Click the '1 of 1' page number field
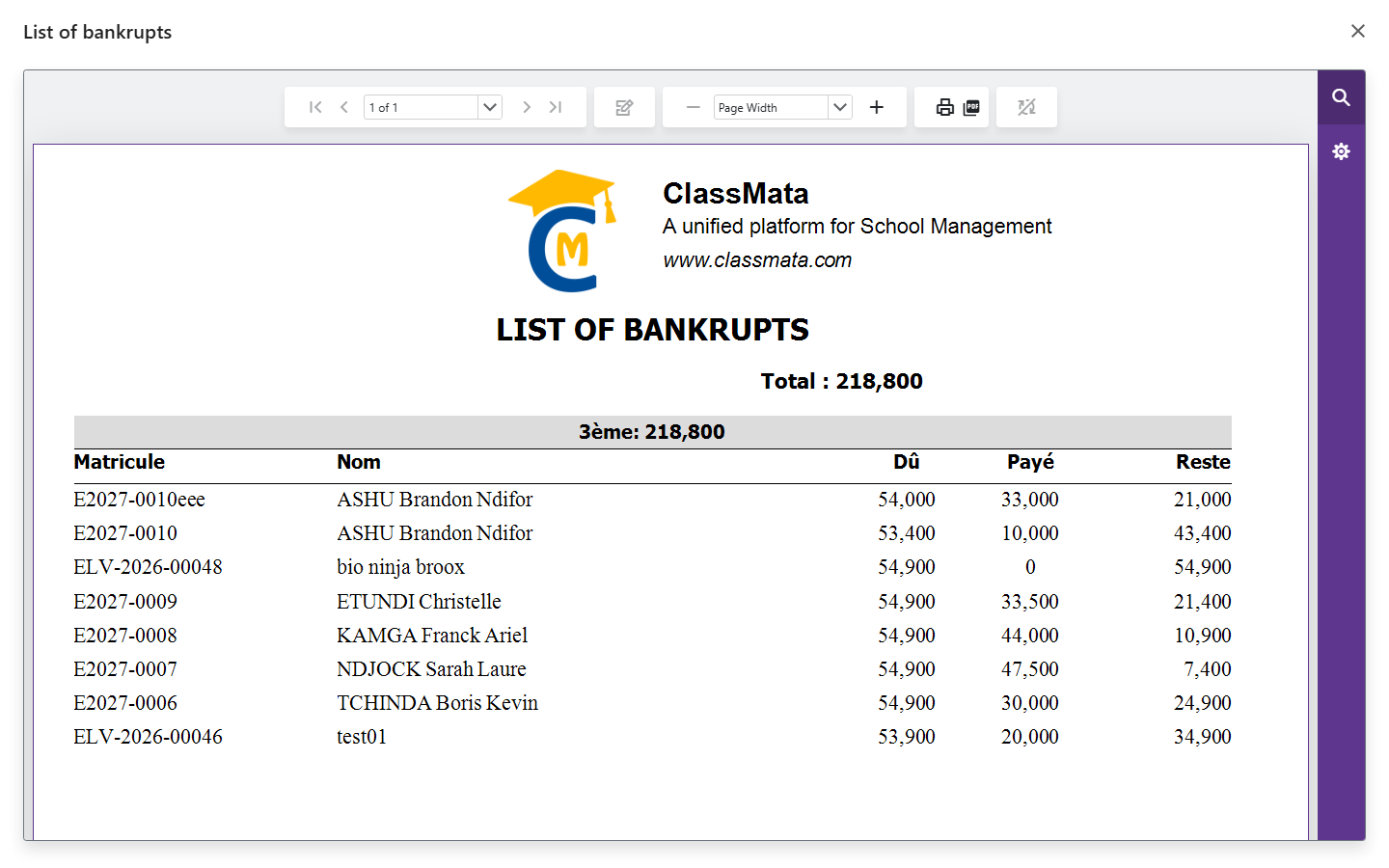1389x868 pixels. 421,107
